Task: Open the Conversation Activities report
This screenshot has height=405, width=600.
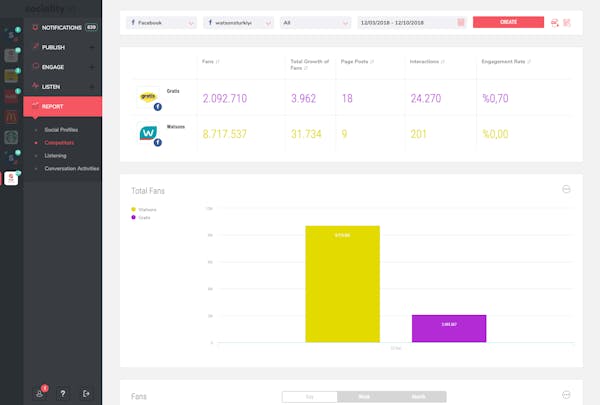Action: pos(72,168)
